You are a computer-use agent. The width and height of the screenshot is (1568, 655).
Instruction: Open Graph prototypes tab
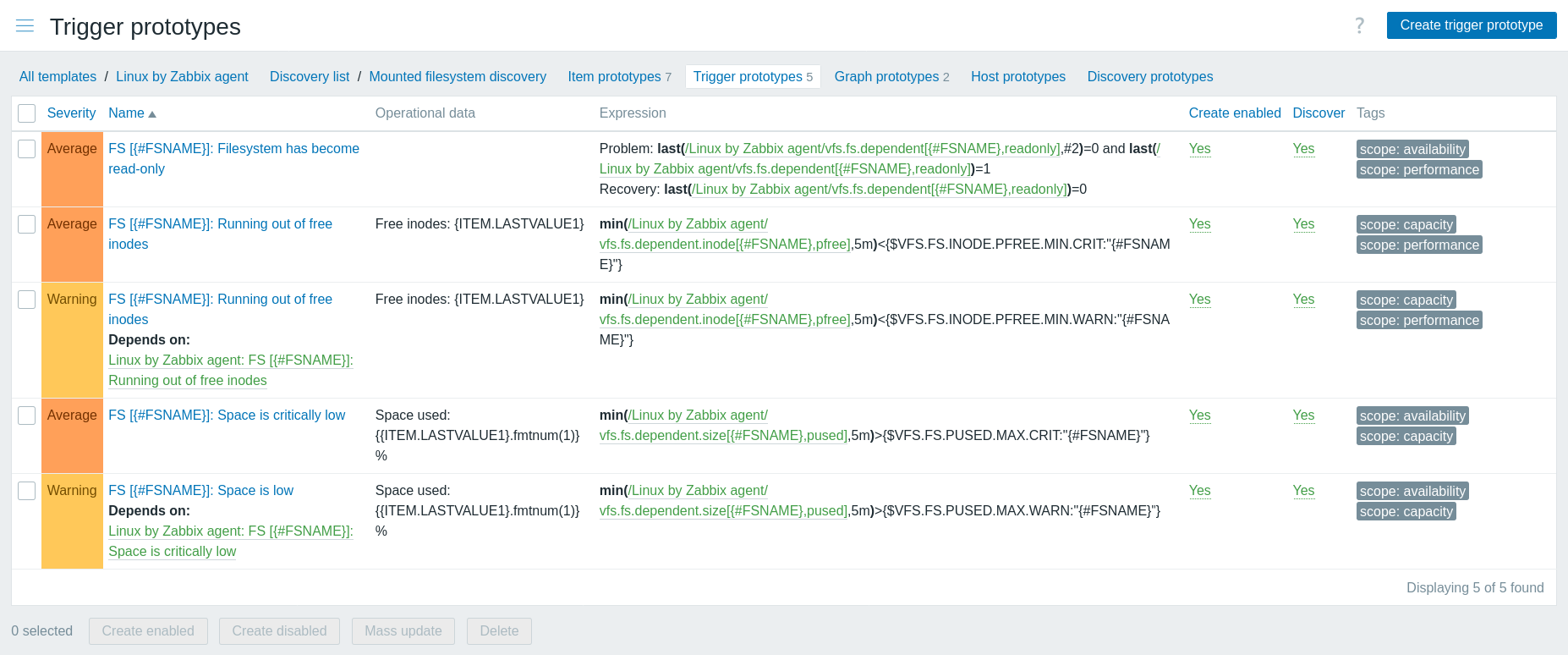click(886, 77)
